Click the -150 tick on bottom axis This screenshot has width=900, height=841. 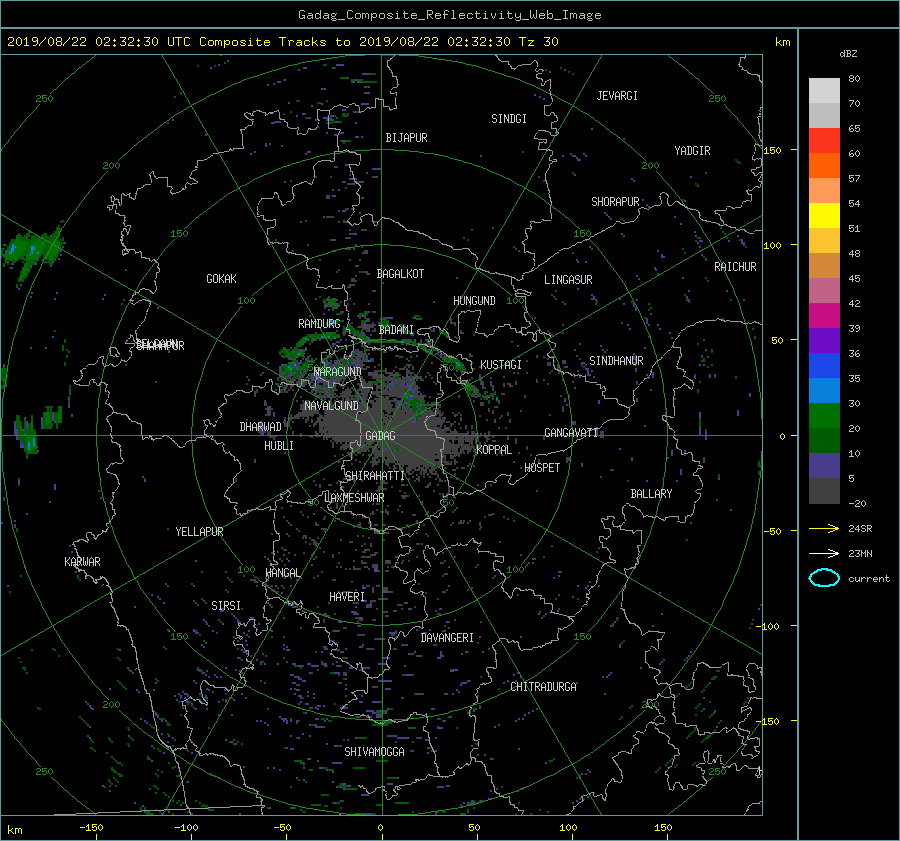coord(91,828)
